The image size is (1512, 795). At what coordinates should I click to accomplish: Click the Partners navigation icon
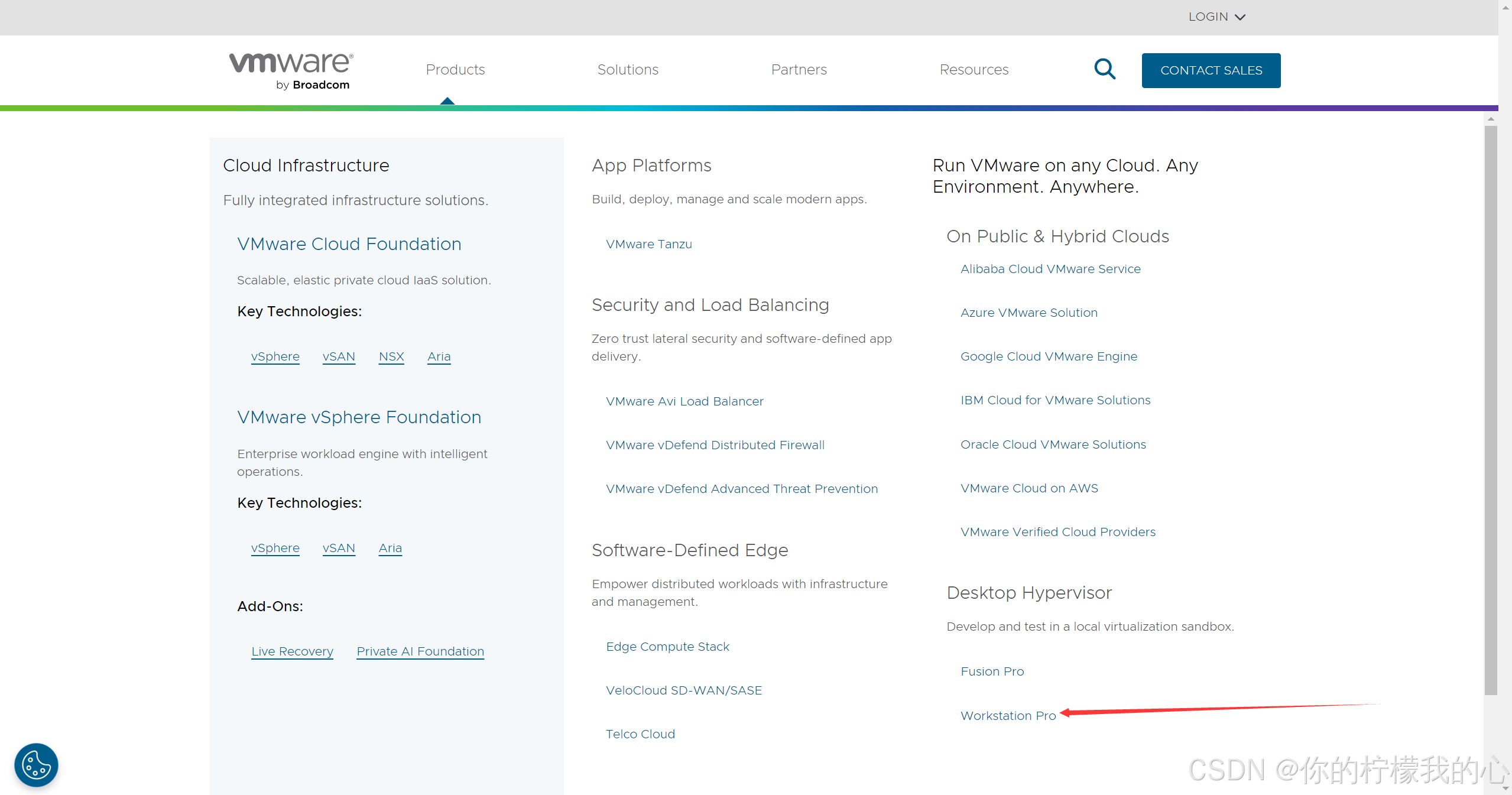click(798, 70)
